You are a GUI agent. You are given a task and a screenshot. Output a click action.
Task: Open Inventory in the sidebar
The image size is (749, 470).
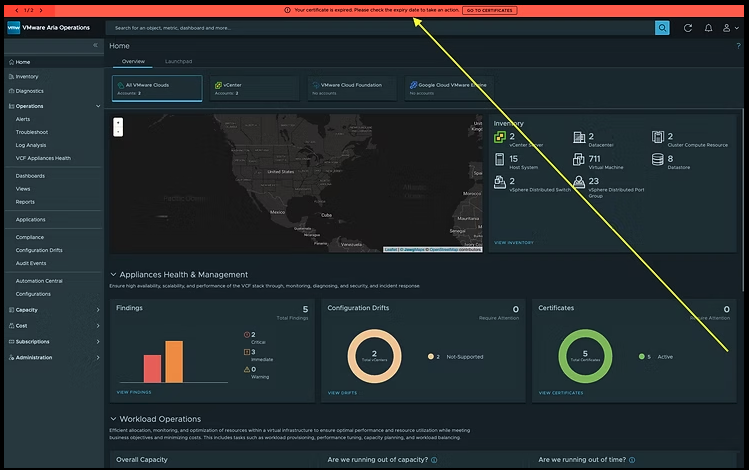tap(27, 76)
